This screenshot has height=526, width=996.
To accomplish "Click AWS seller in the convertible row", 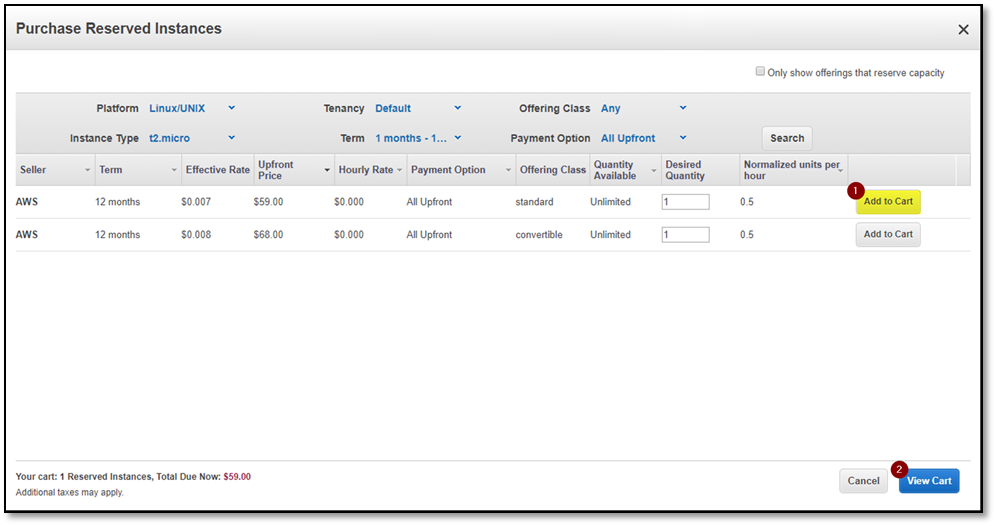I will pyautogui.click(x=27, y=234).
